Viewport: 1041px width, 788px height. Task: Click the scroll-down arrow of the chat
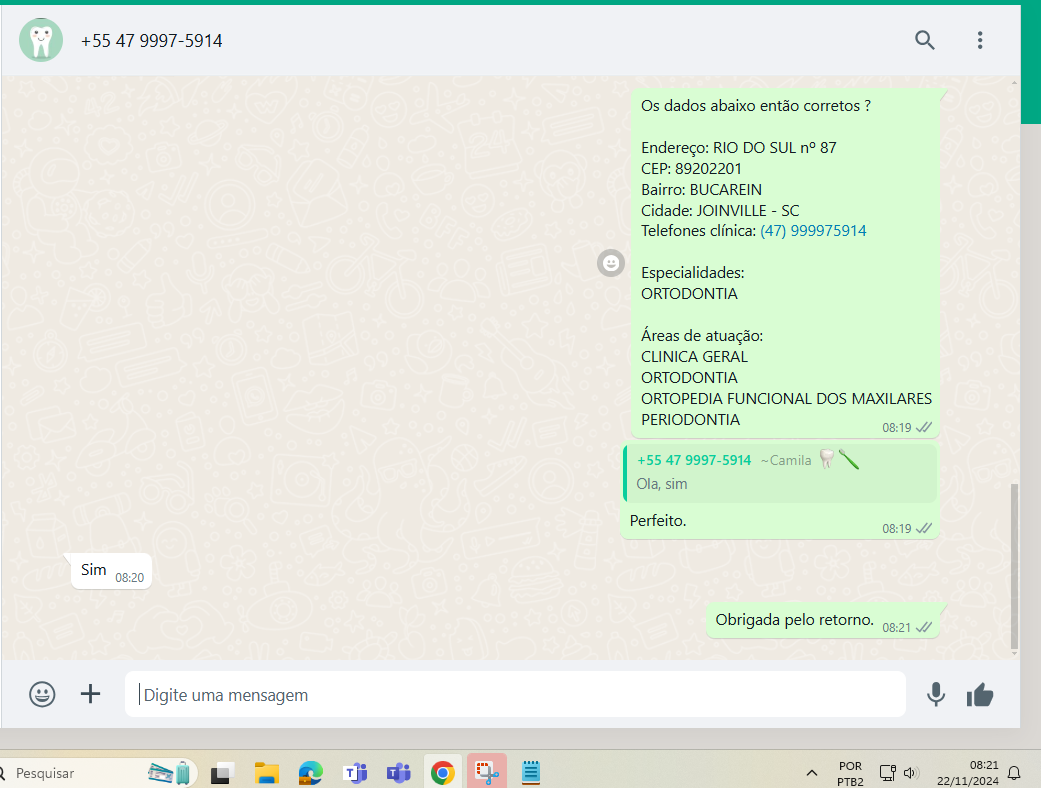[x=1014, y=654]
